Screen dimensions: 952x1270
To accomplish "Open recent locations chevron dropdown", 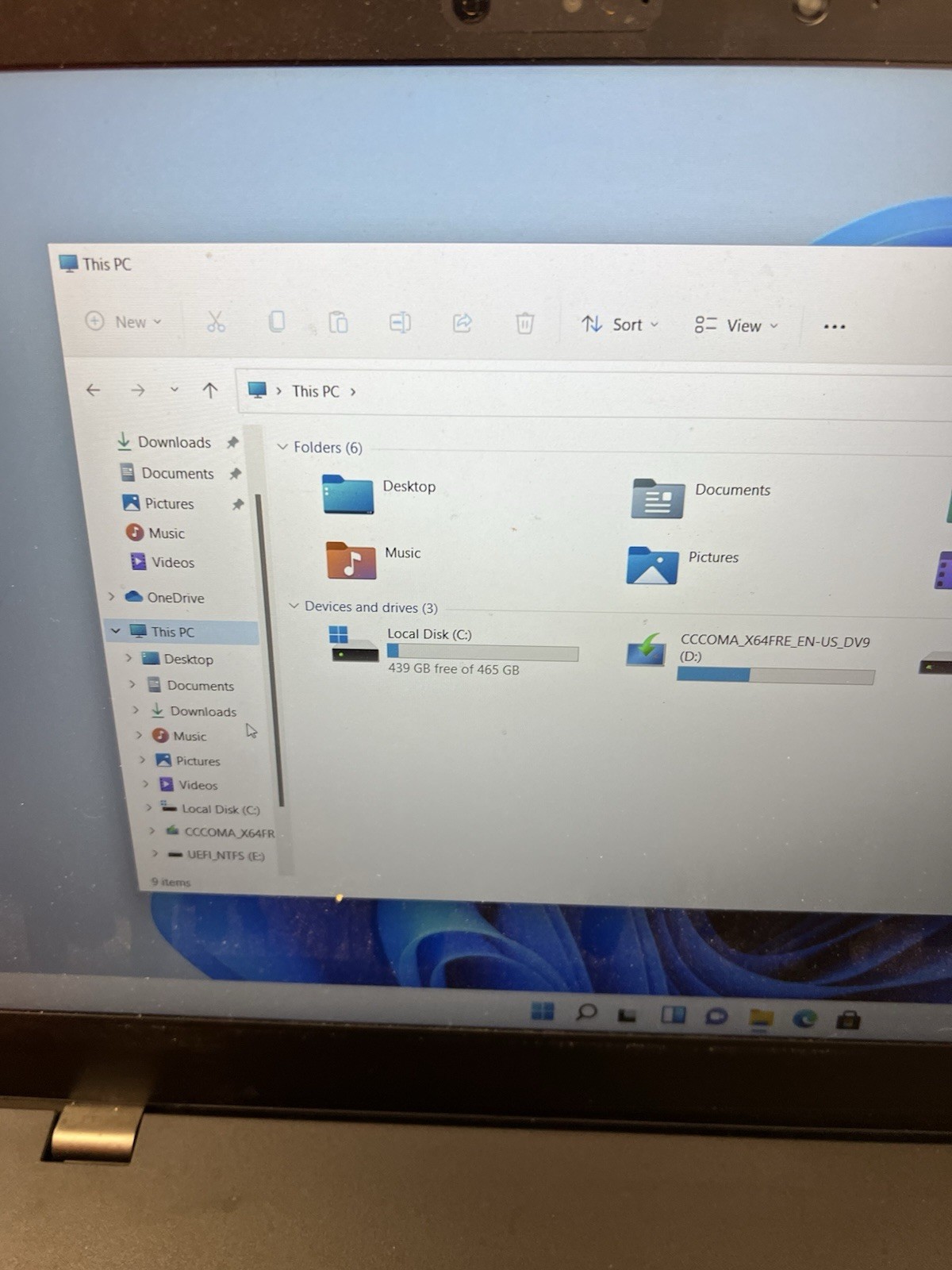I will pyautogui.click(x=175, y=390).
